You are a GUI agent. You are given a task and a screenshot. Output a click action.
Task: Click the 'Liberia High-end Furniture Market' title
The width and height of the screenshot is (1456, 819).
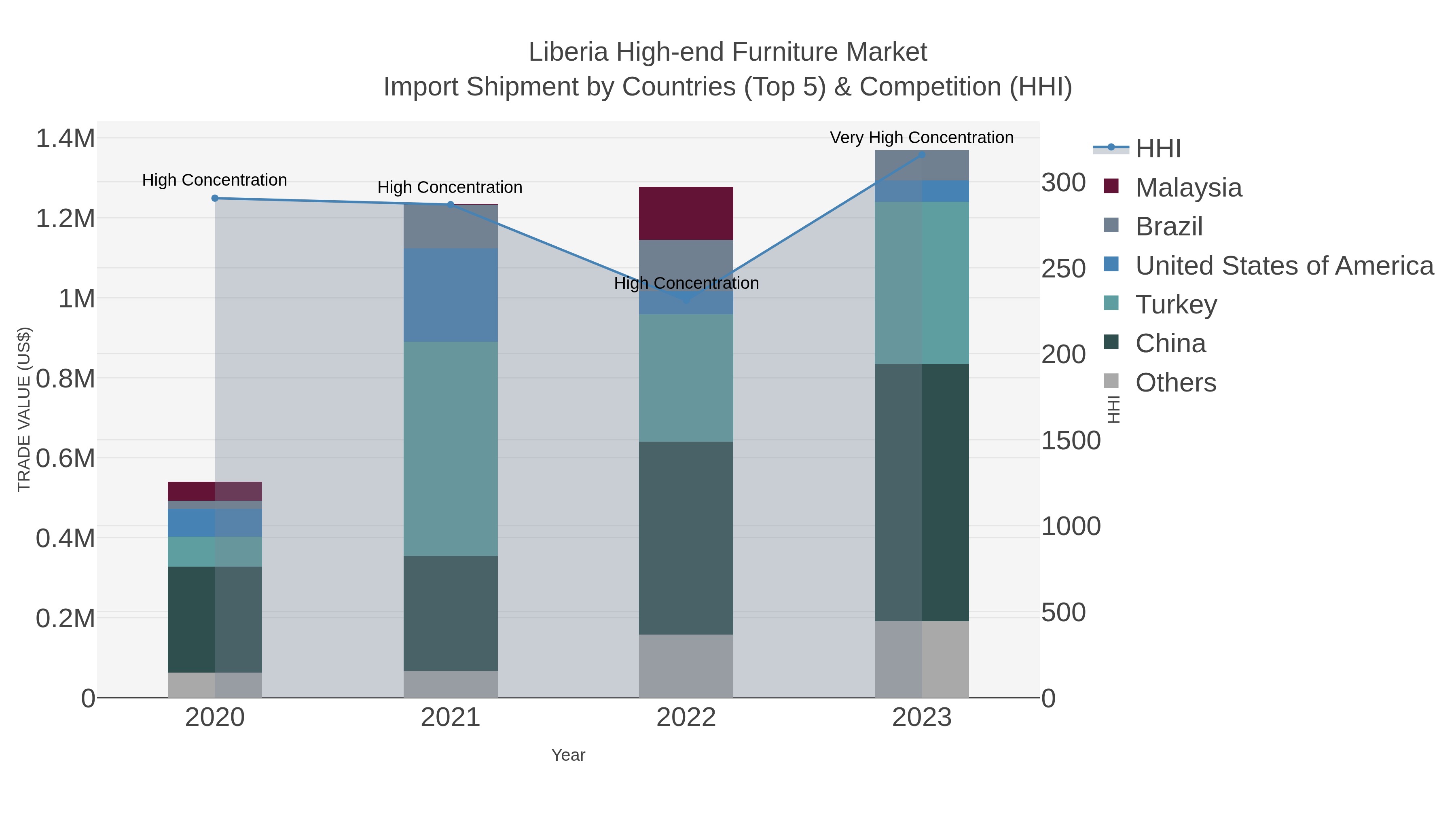[728, 52]
